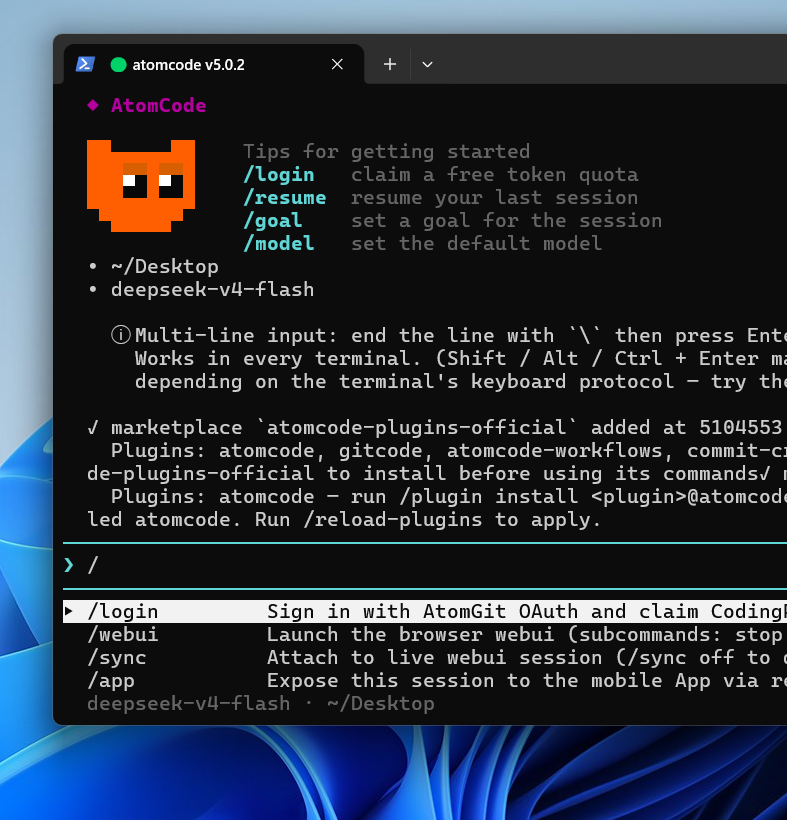Click 'Sign in with AtomGit OAuth' description
The height and width of the screenshot is (820, 787).
pyautogui.click(x=423, y=611)
